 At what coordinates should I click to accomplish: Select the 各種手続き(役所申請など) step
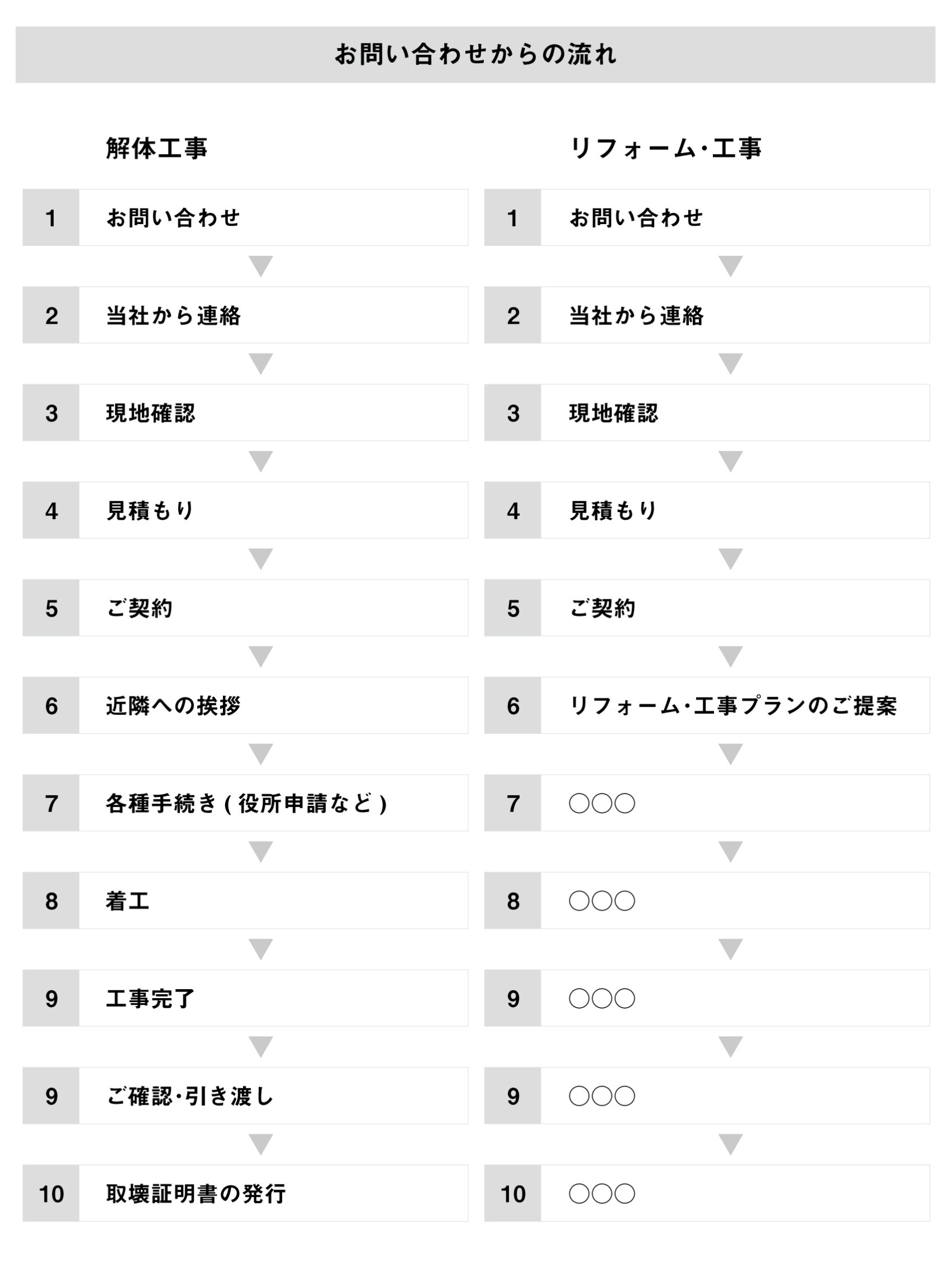[x=273, y=803]
